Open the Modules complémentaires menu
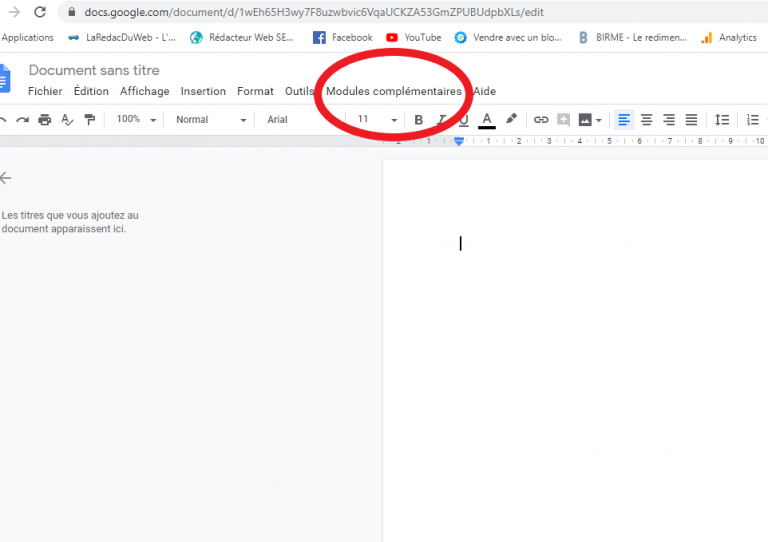The width and height of the screenshot is (768, 542). point(394,91)
